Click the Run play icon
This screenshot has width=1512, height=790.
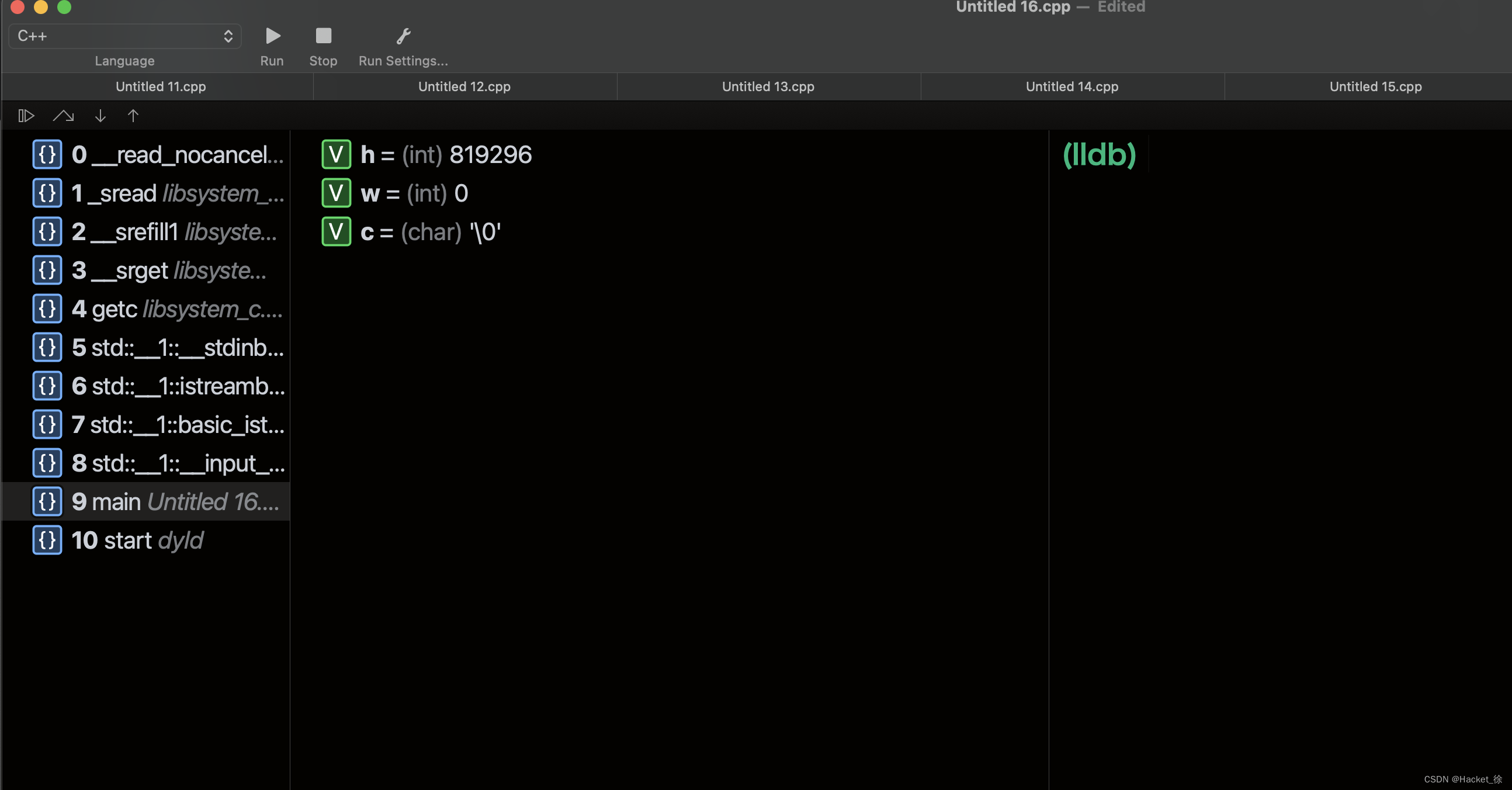click(x=272, y=36)
